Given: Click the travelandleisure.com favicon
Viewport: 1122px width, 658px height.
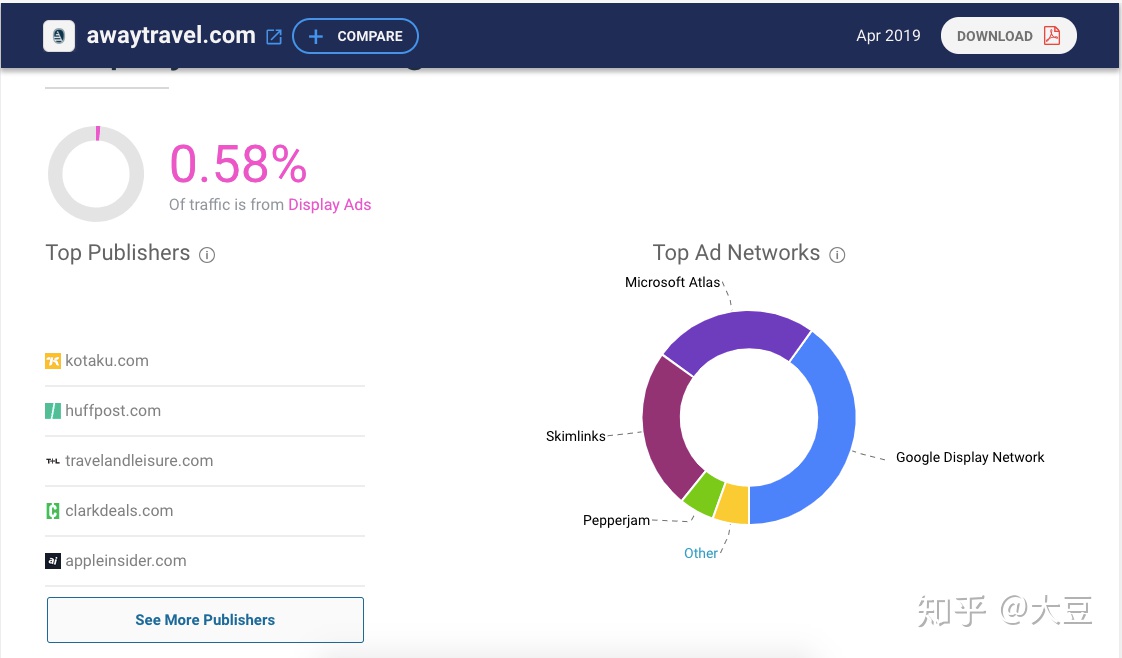Looking at the screenshot, I should 53,461.
